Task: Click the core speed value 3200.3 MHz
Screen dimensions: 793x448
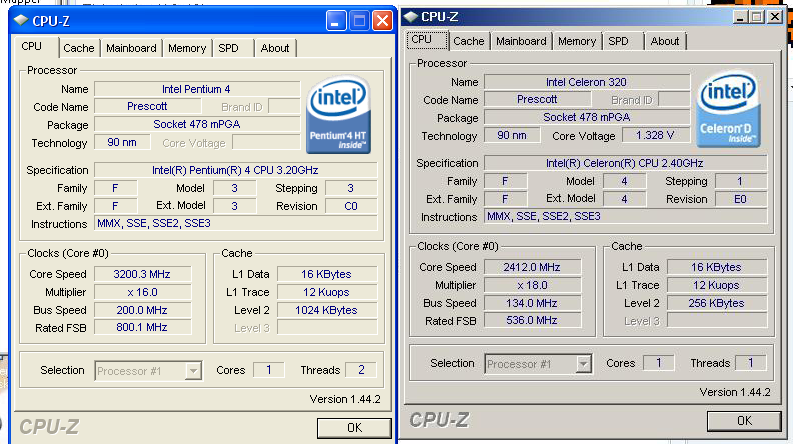Action: 143,274
